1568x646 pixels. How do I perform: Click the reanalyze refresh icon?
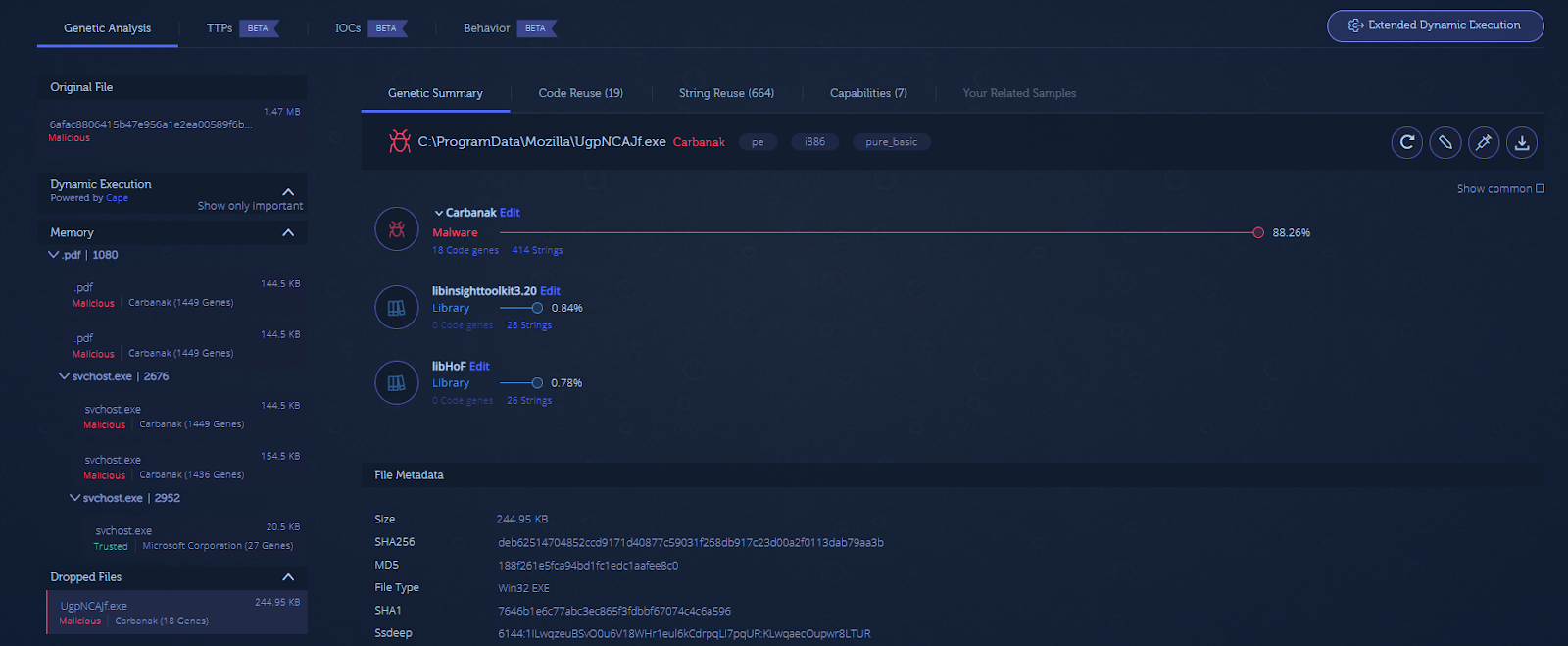(1407, 142)
